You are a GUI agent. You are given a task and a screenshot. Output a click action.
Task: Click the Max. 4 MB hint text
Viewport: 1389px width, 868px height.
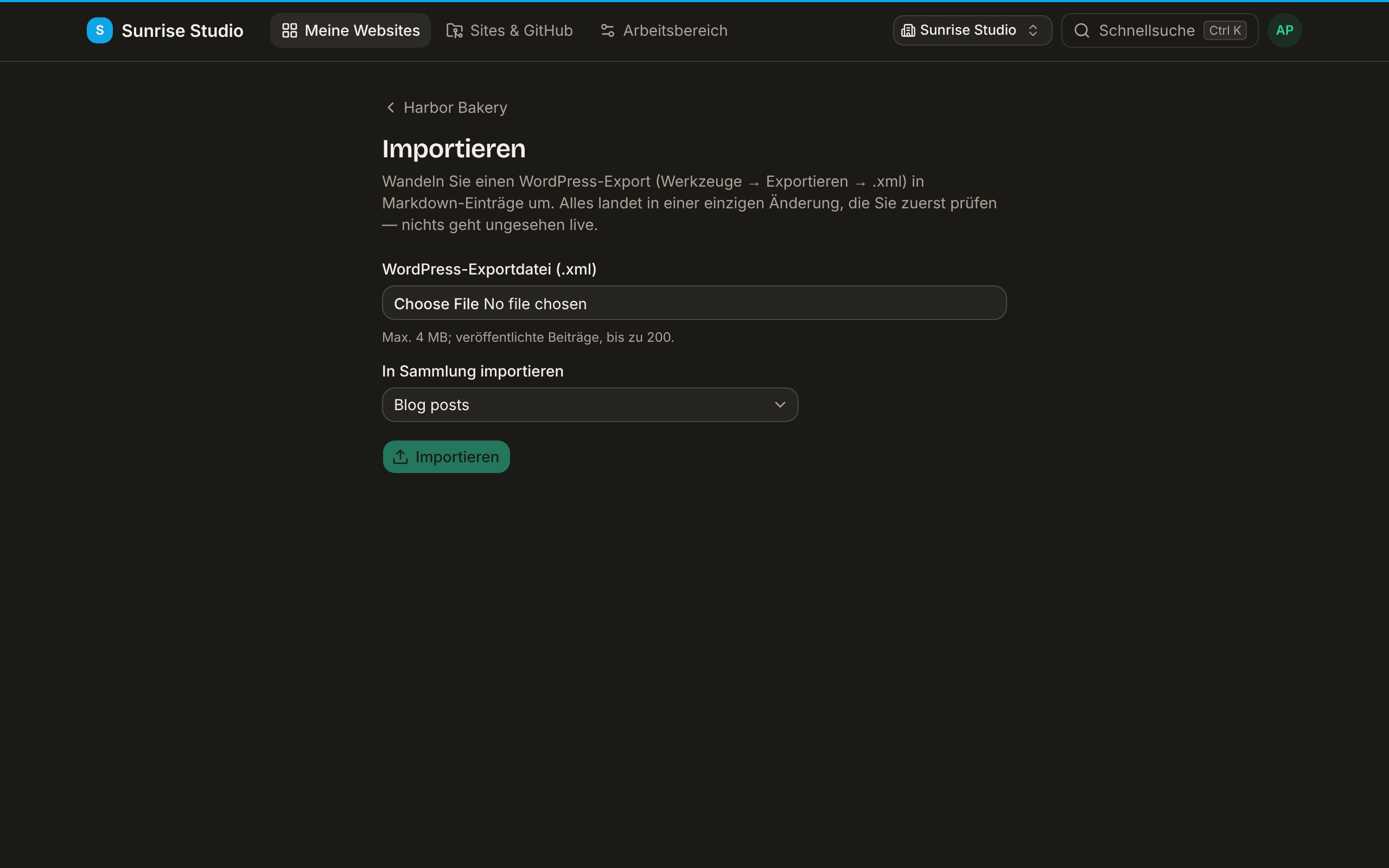pyautogui.click(x=528, y=337)
